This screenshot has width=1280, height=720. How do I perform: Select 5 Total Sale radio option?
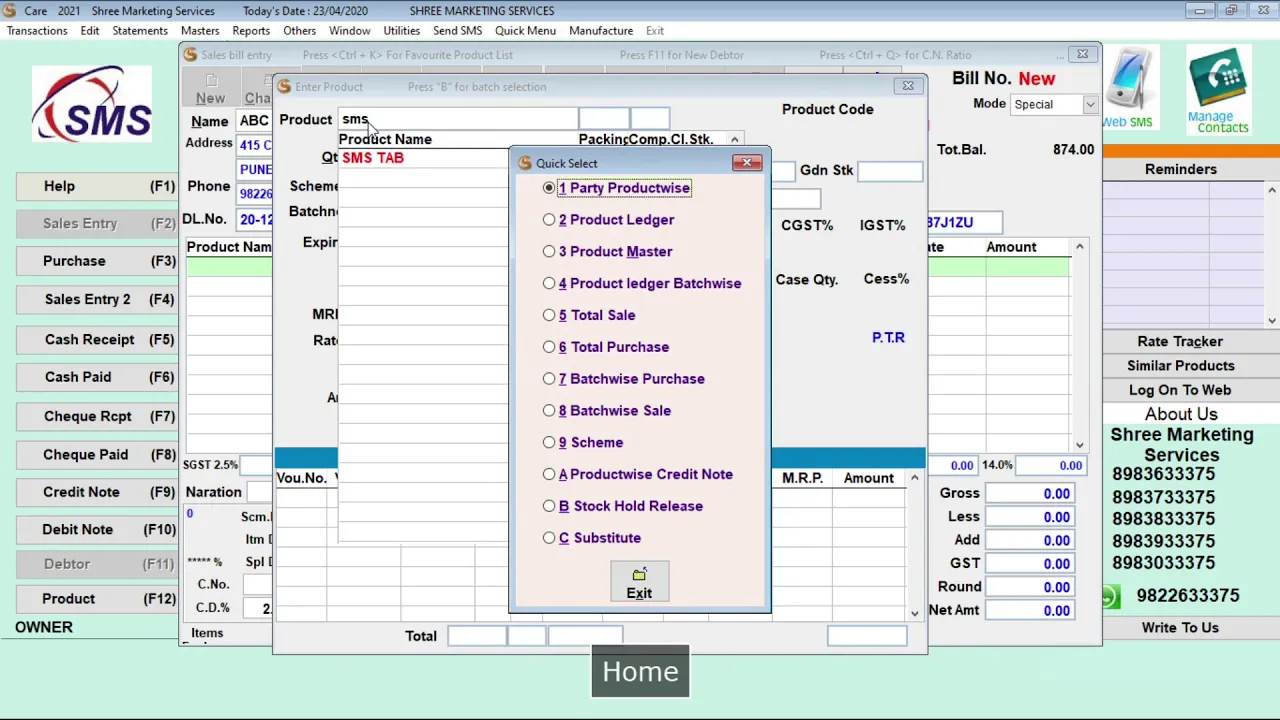click(x=549, y=315)
